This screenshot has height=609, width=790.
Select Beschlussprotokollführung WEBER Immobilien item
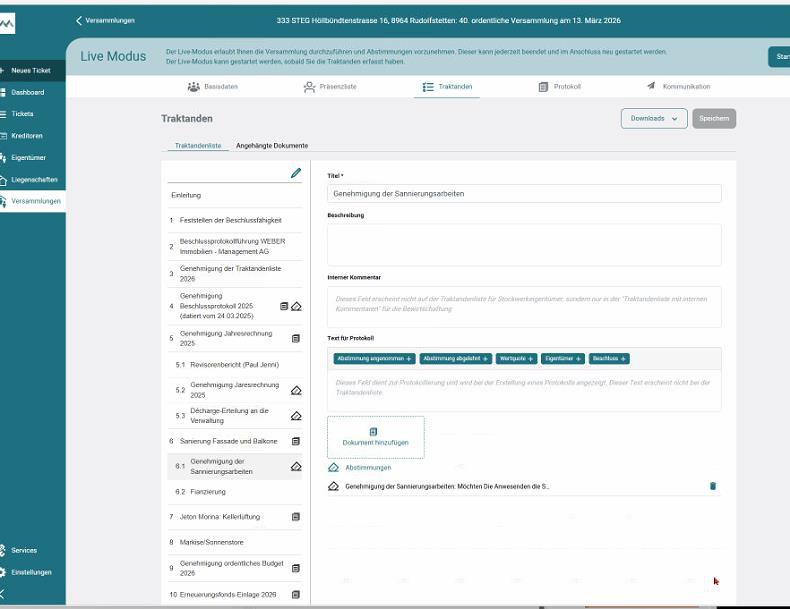coord(235,246)
